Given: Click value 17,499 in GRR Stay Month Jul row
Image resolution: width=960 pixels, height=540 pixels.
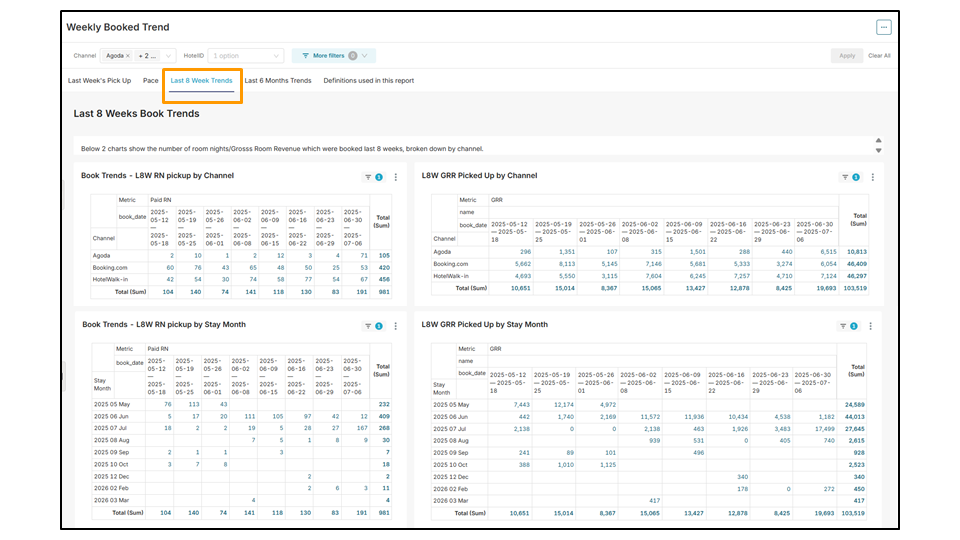Looking at the screenshot, I should (825, 429).
